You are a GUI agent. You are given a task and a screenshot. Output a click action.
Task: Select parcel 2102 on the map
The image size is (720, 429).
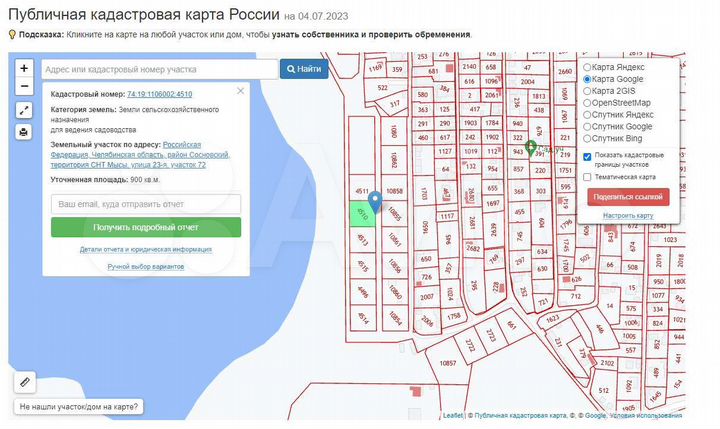tap(607, 362)
